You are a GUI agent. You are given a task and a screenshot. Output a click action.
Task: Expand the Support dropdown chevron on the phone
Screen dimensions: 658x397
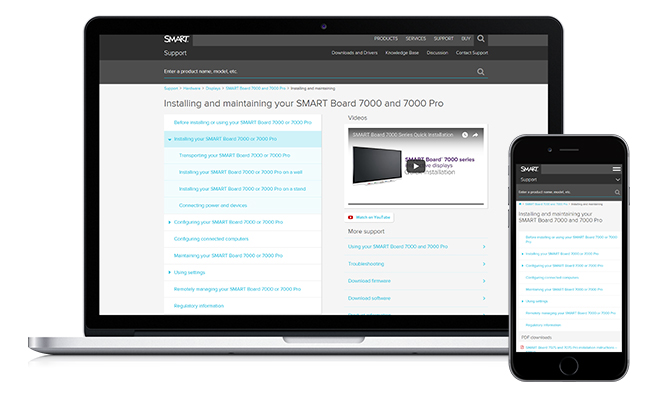click(618, 180)
